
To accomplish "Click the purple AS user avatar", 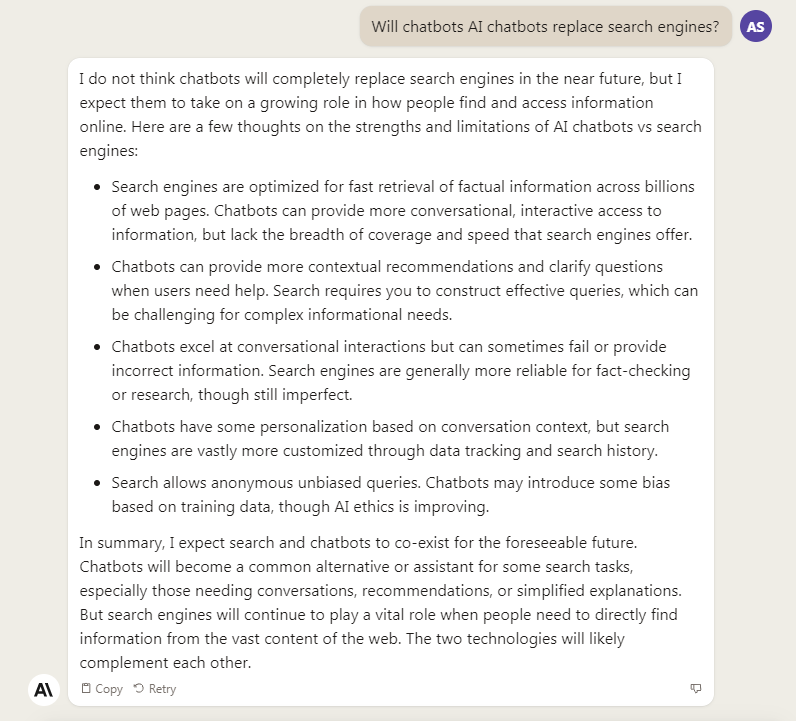I will point(755,26).
